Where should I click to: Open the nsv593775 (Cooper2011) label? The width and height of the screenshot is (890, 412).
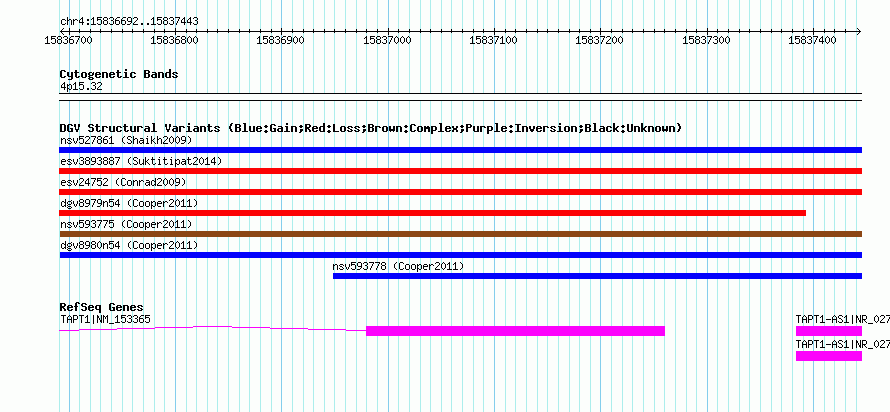126,224
